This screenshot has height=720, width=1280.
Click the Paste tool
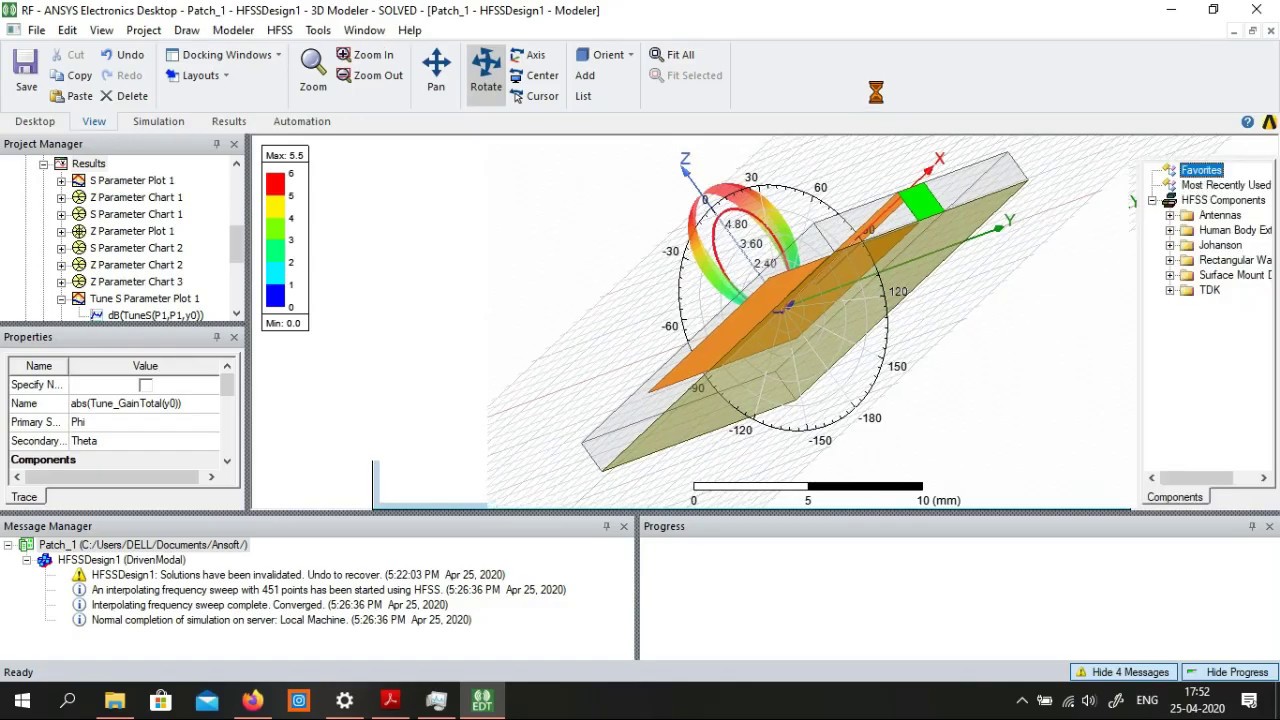click(x=71, y=96)
